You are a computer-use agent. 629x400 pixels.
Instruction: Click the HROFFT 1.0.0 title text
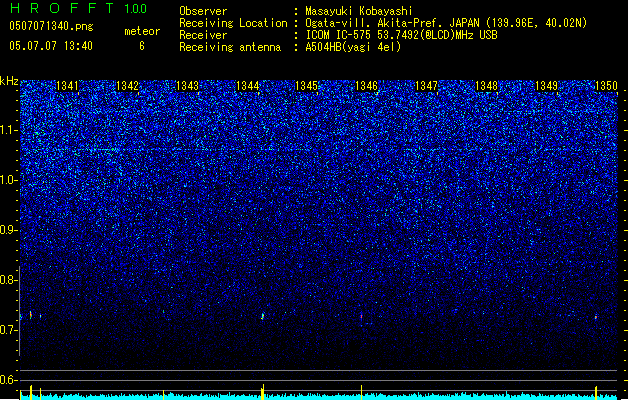tap(79, 8)
